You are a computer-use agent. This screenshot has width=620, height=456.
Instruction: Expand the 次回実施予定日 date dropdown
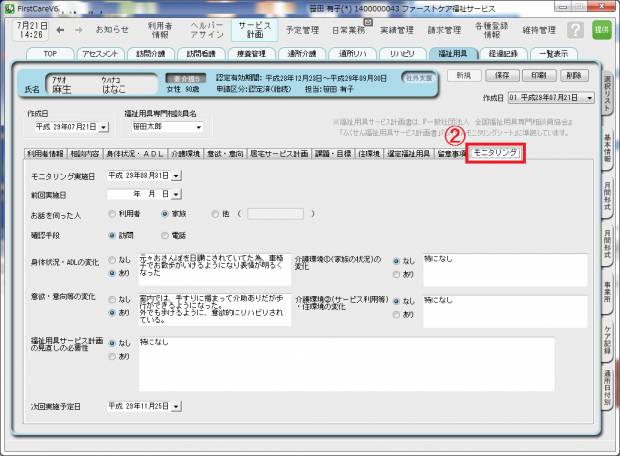pos(177,407)
